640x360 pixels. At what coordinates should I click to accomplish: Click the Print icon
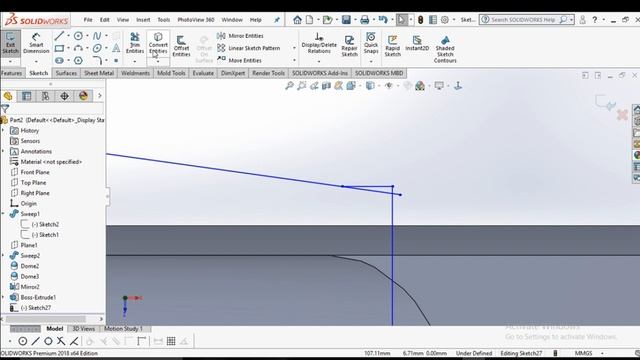[364, 20]
